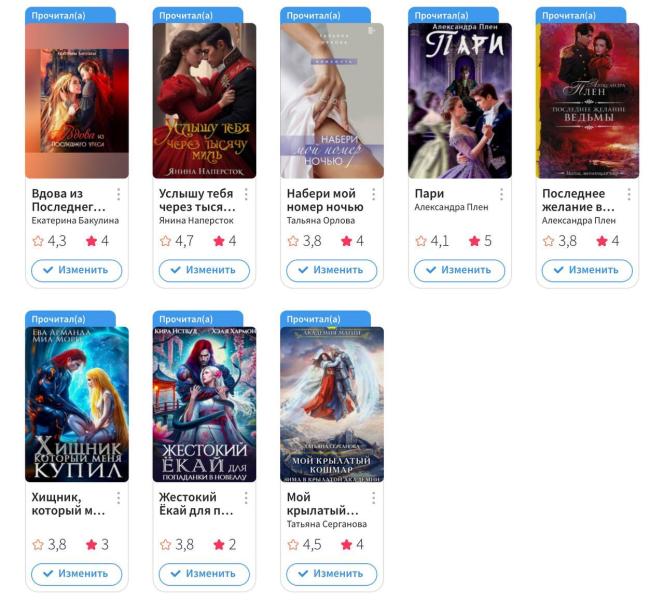Image resolution: width=663 pixels, height=600 pixels.
Task: Open Жестокий Ёкай book cover thumbnail
Action: click(x=204, y=404)
